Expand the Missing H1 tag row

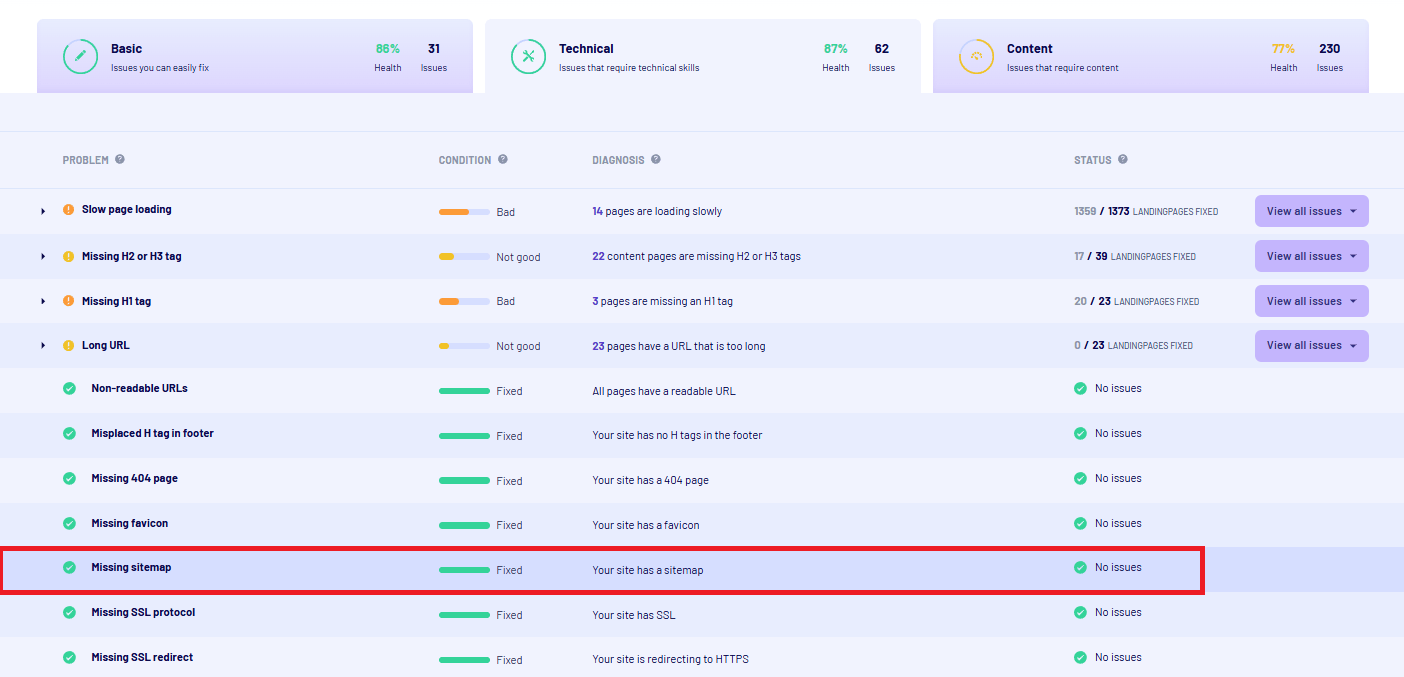(43, 301)
